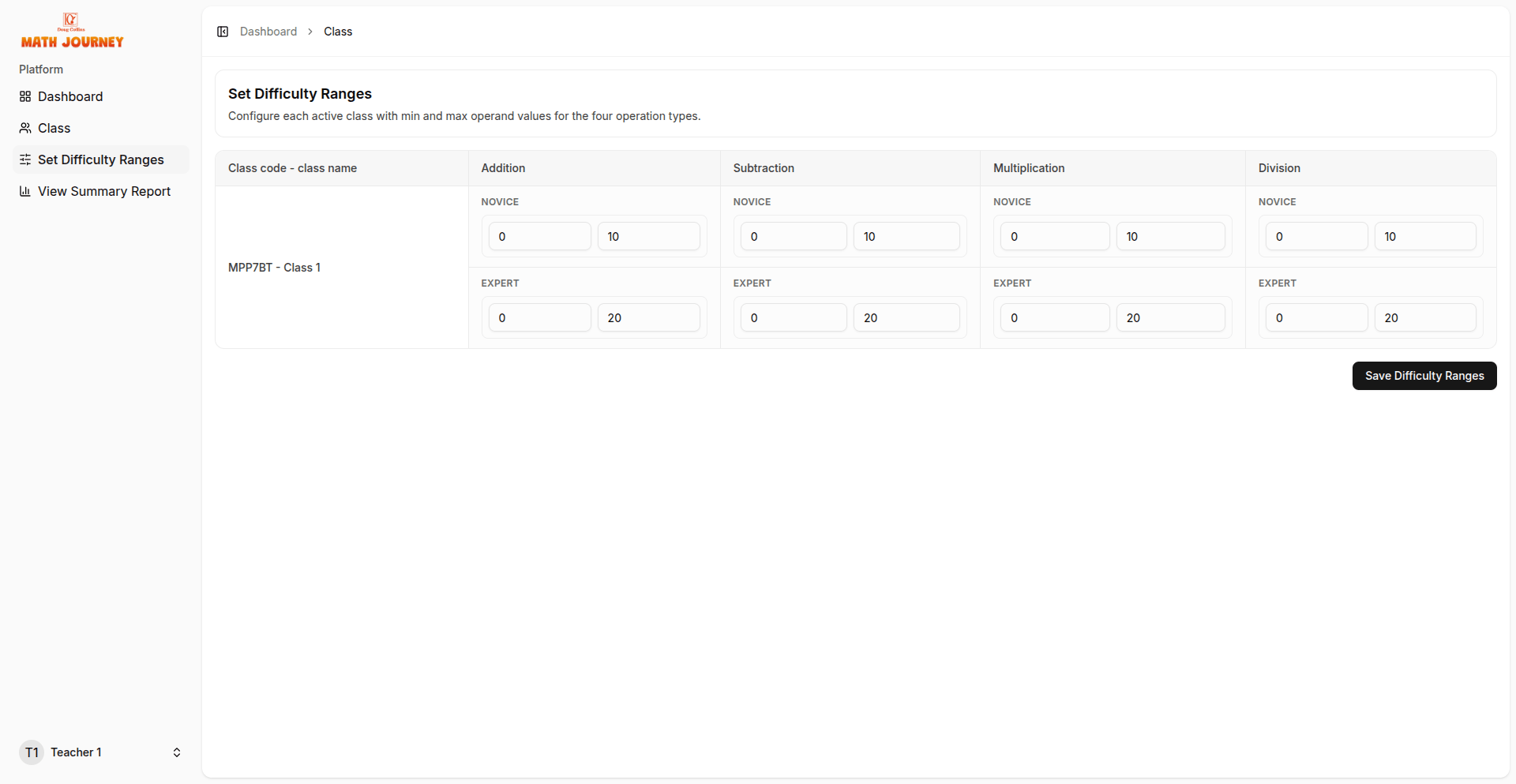Focus Addition Expert max field

point(649,317)
